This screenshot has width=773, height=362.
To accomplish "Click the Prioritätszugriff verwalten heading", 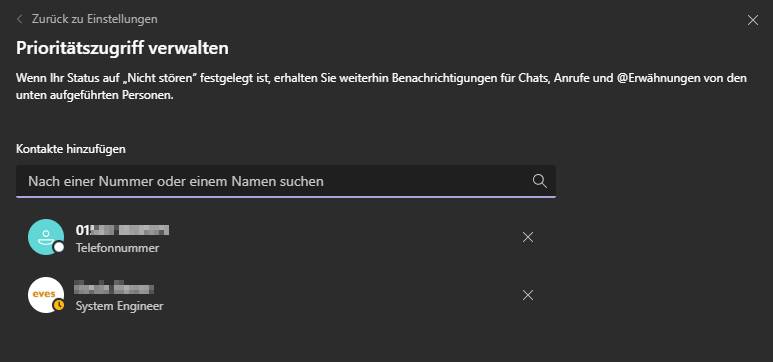I will point(122,48).
